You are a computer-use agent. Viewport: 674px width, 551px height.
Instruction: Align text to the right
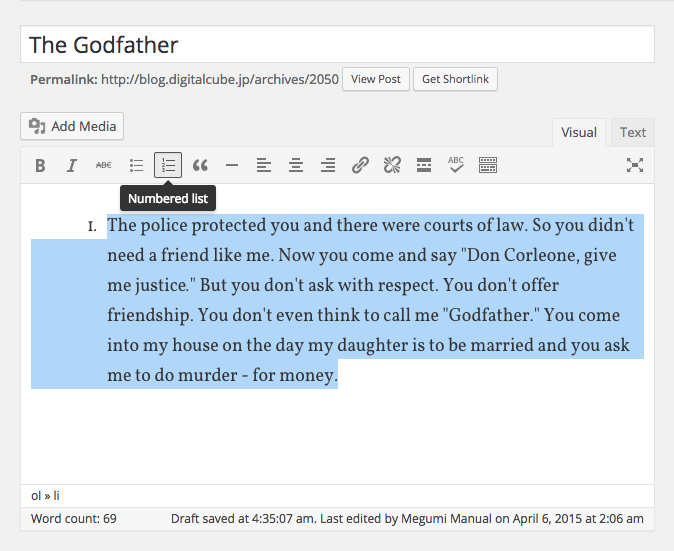pyautogui.click(x=328, y=166)
